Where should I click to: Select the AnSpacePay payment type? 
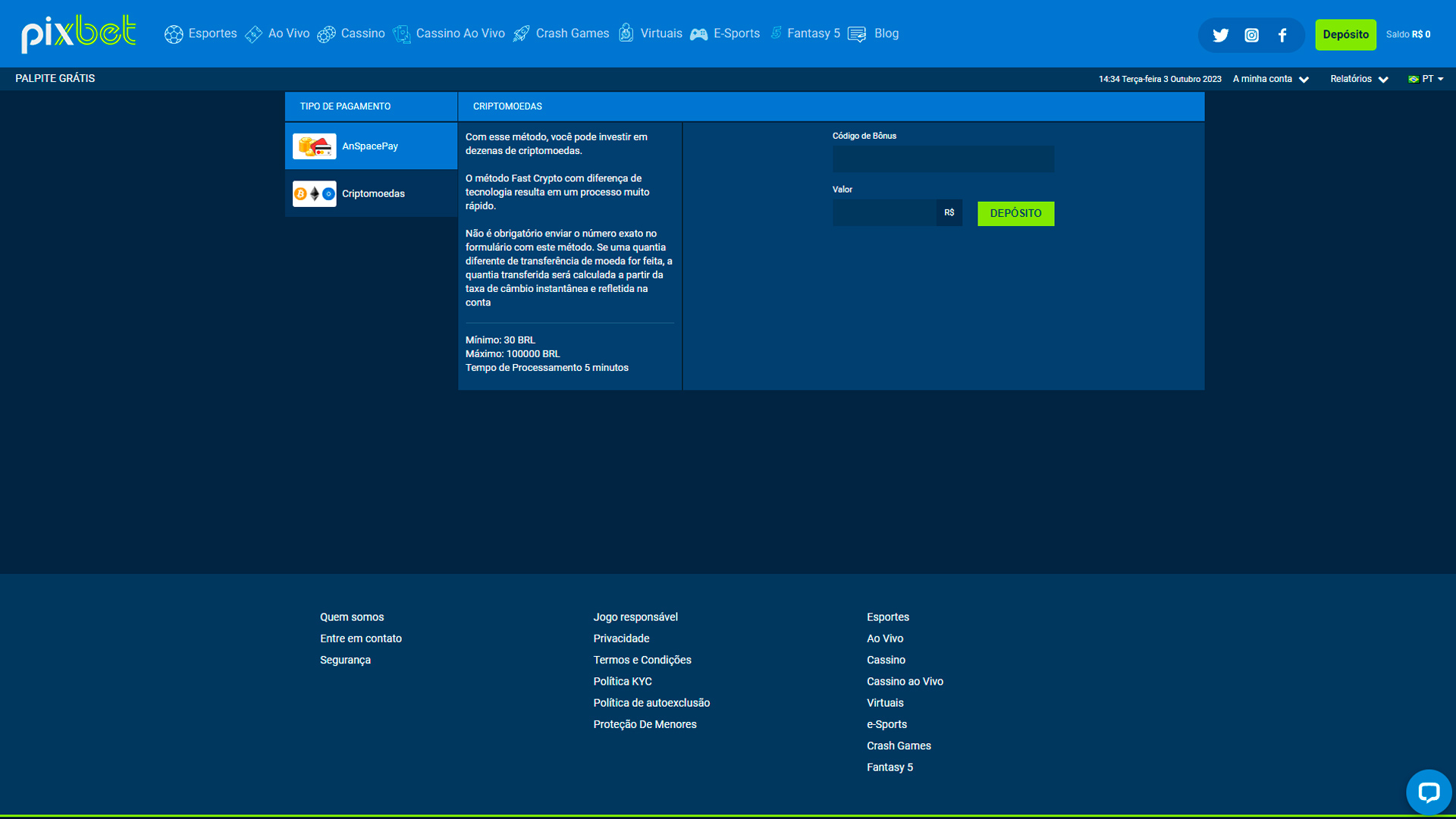pyautogui.click(x=372, y=146)
